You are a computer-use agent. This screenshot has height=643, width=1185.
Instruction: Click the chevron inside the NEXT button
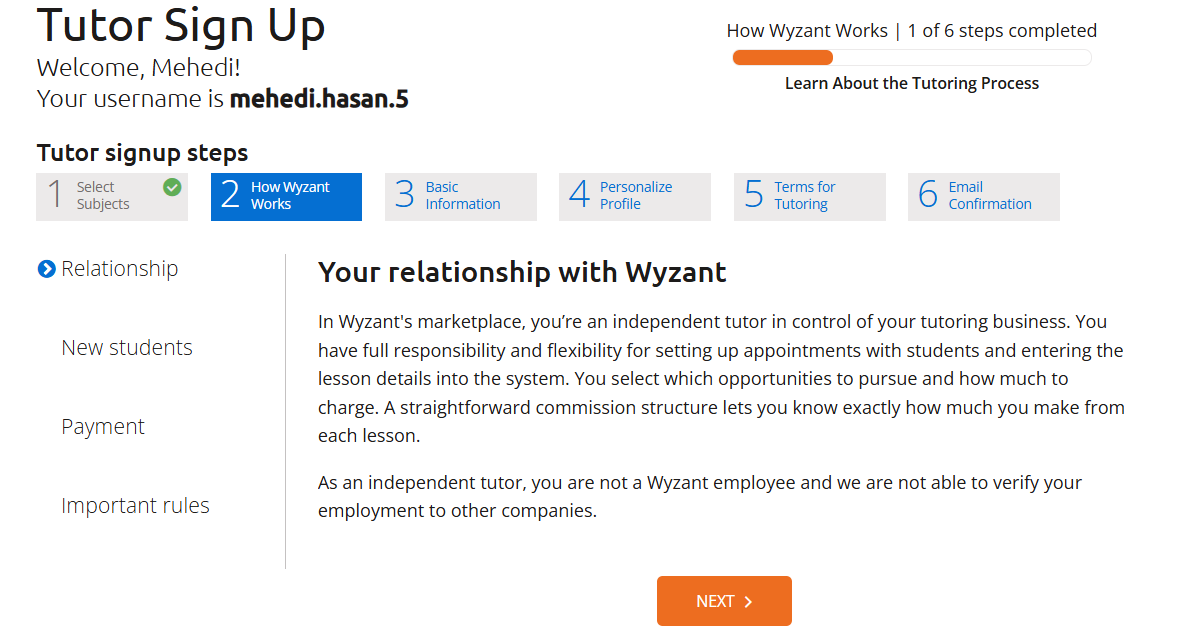coord(748,601)
